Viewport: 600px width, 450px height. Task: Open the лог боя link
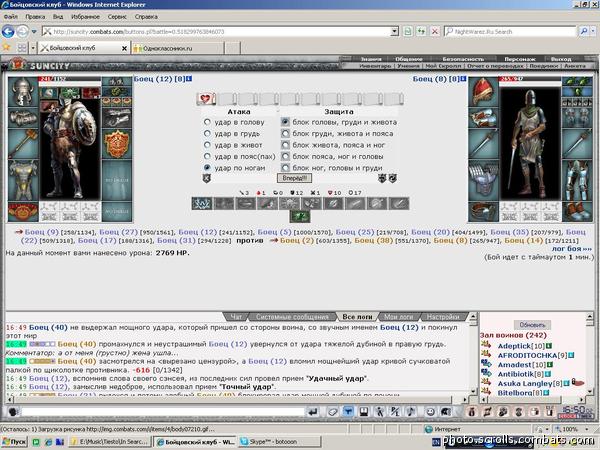click(572, 248)
